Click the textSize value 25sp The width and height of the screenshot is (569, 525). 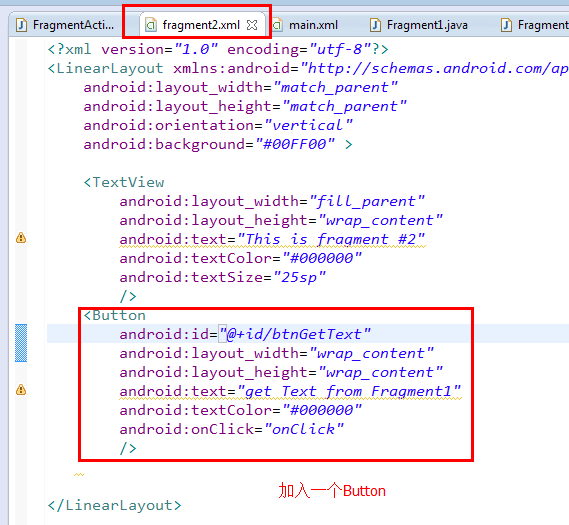pyautogui.click(x=299, y=278)
